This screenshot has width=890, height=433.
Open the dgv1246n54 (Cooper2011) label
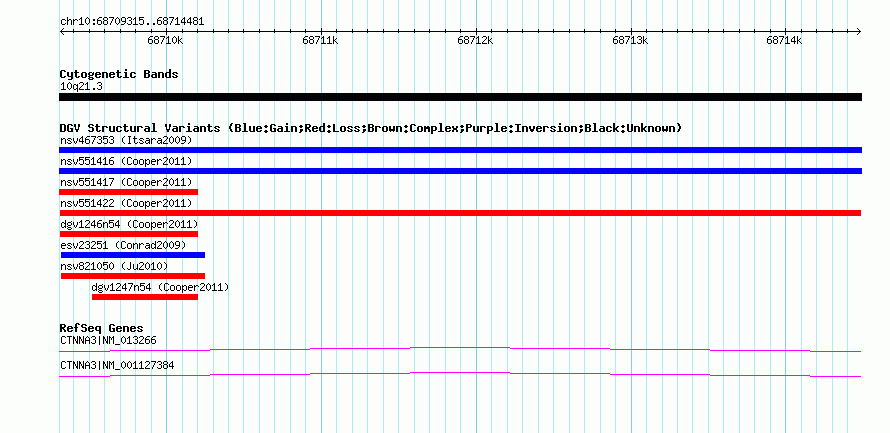129,225
